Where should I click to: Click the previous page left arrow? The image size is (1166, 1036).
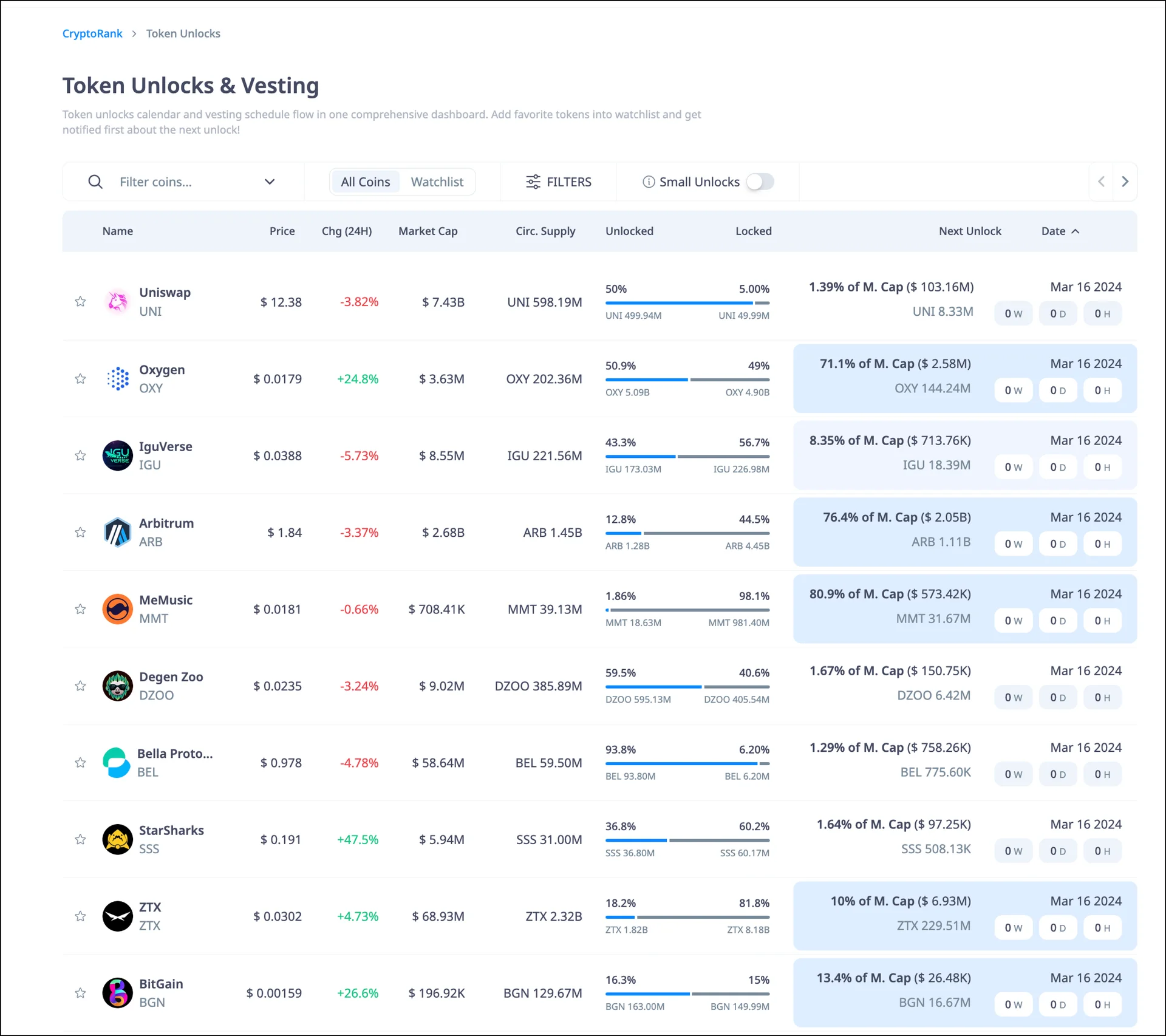pyautogui.click(x=1101, y=182)
